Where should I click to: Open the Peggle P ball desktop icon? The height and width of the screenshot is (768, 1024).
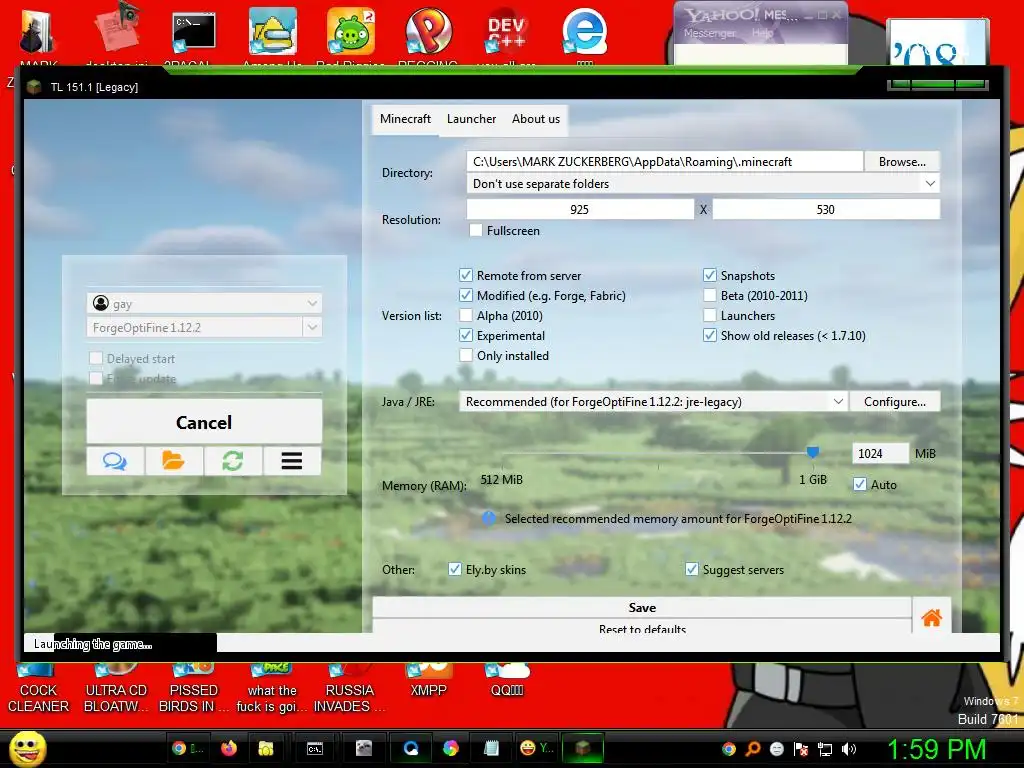click(428, 31)
